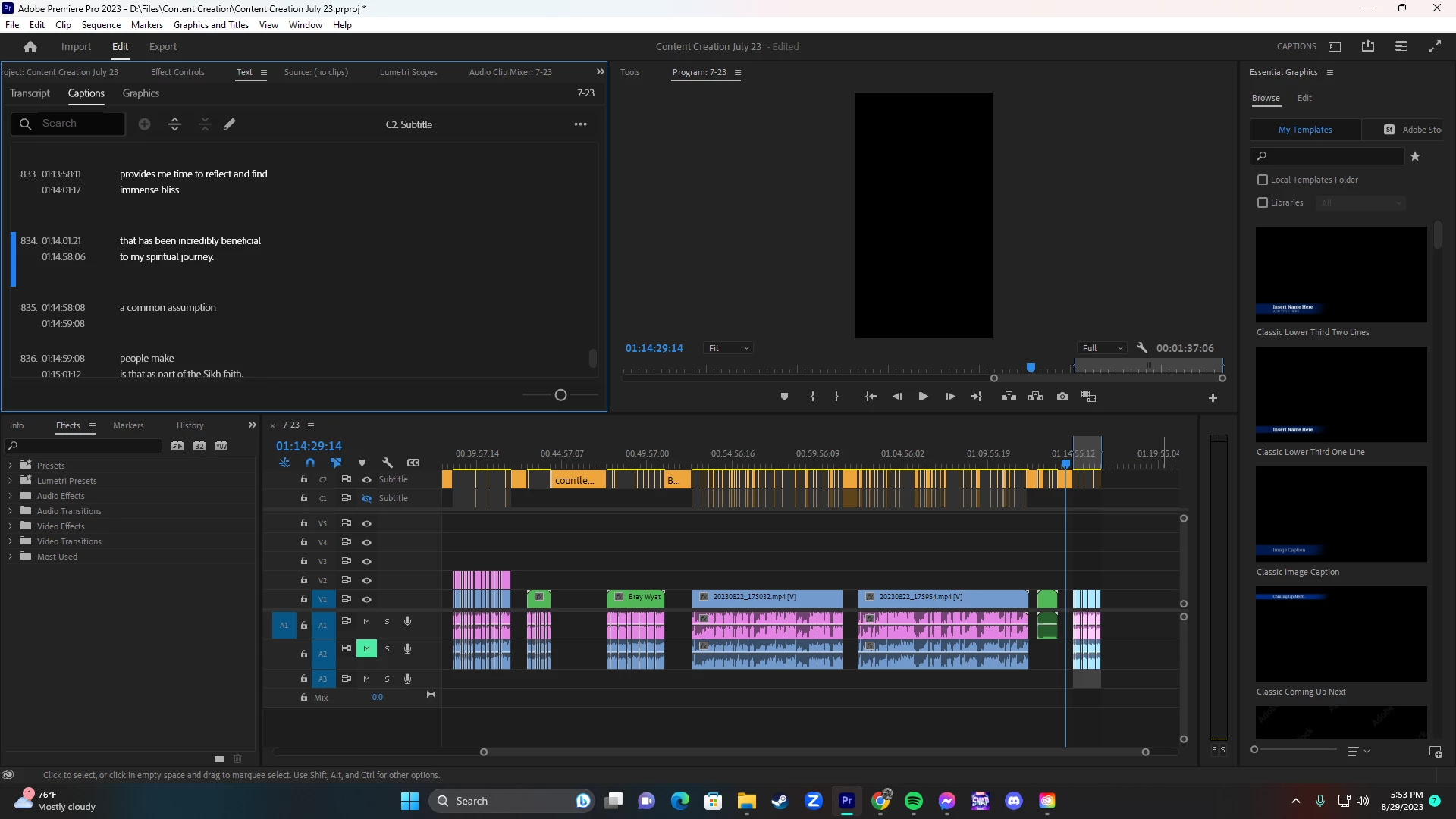The image size is (1456, 819).
Task: Click the Quick Export share icon
Action: point(1368,46)
